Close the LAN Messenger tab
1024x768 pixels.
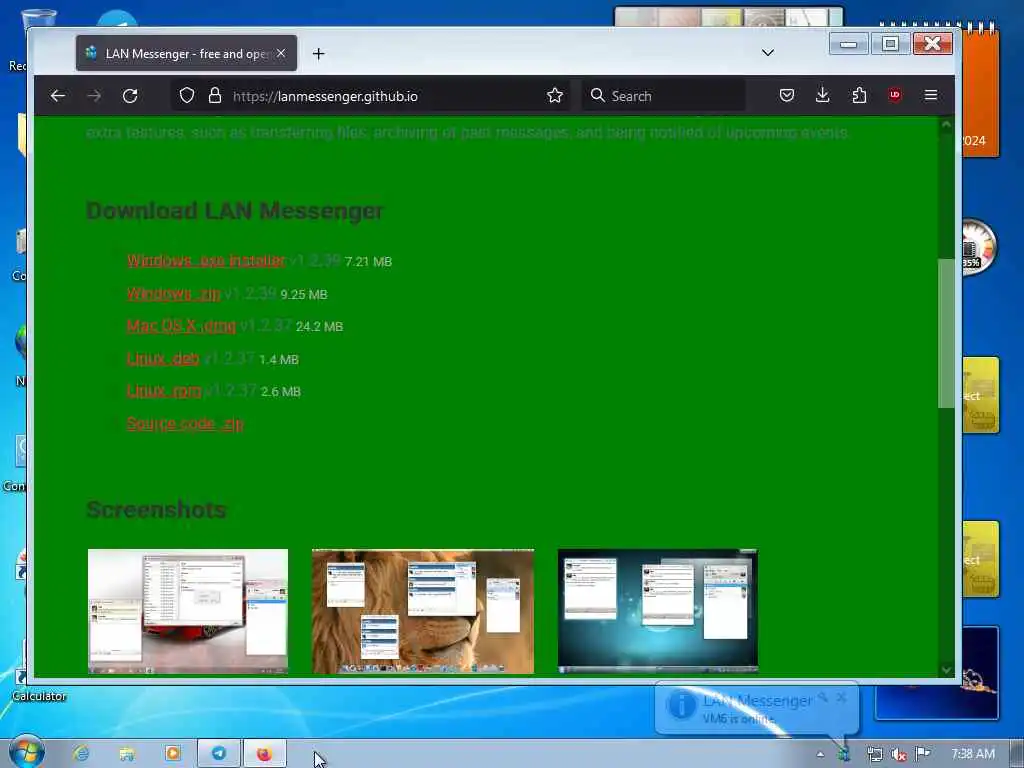(x=281, y=53)
